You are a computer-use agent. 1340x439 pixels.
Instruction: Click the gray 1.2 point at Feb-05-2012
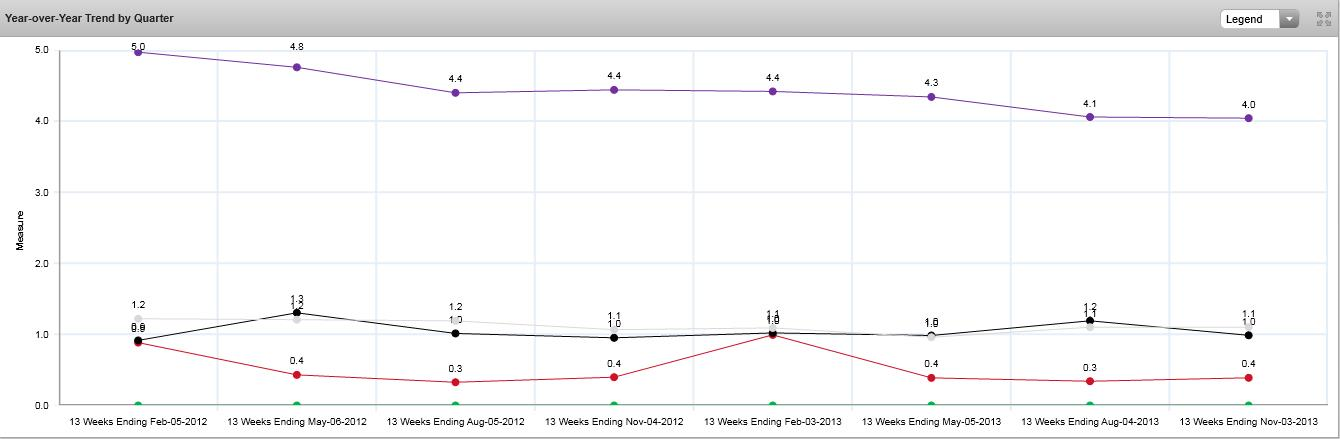pos(138,319)
